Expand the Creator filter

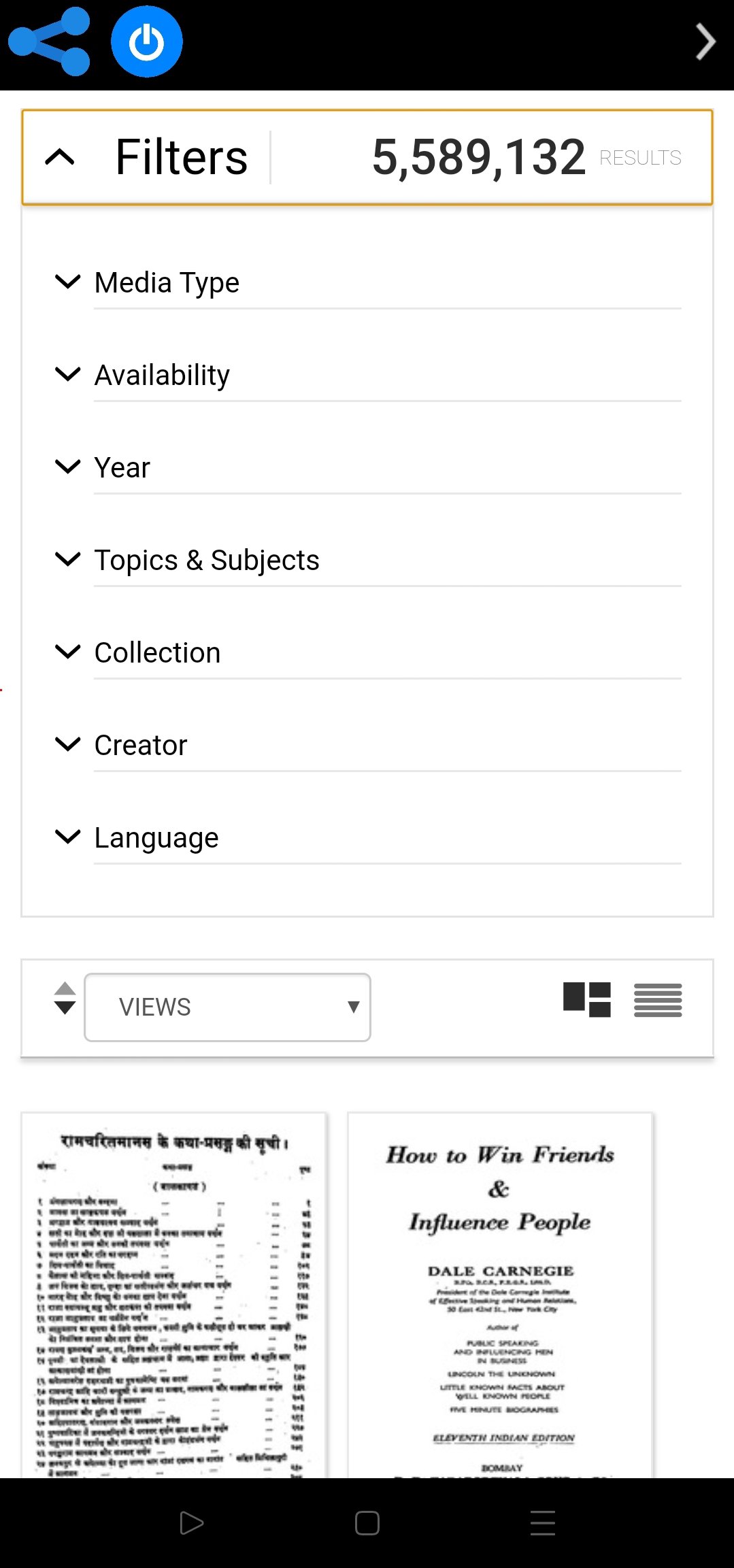pos(140,745)
